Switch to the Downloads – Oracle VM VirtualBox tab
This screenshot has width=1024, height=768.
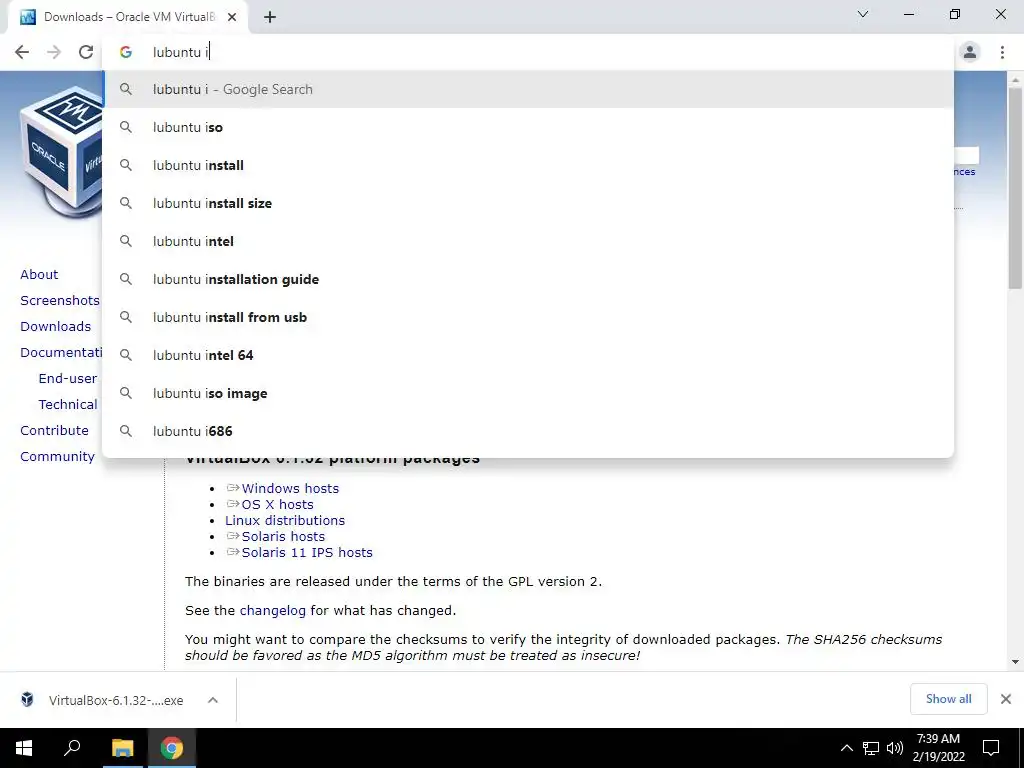[x=128, y=17]
